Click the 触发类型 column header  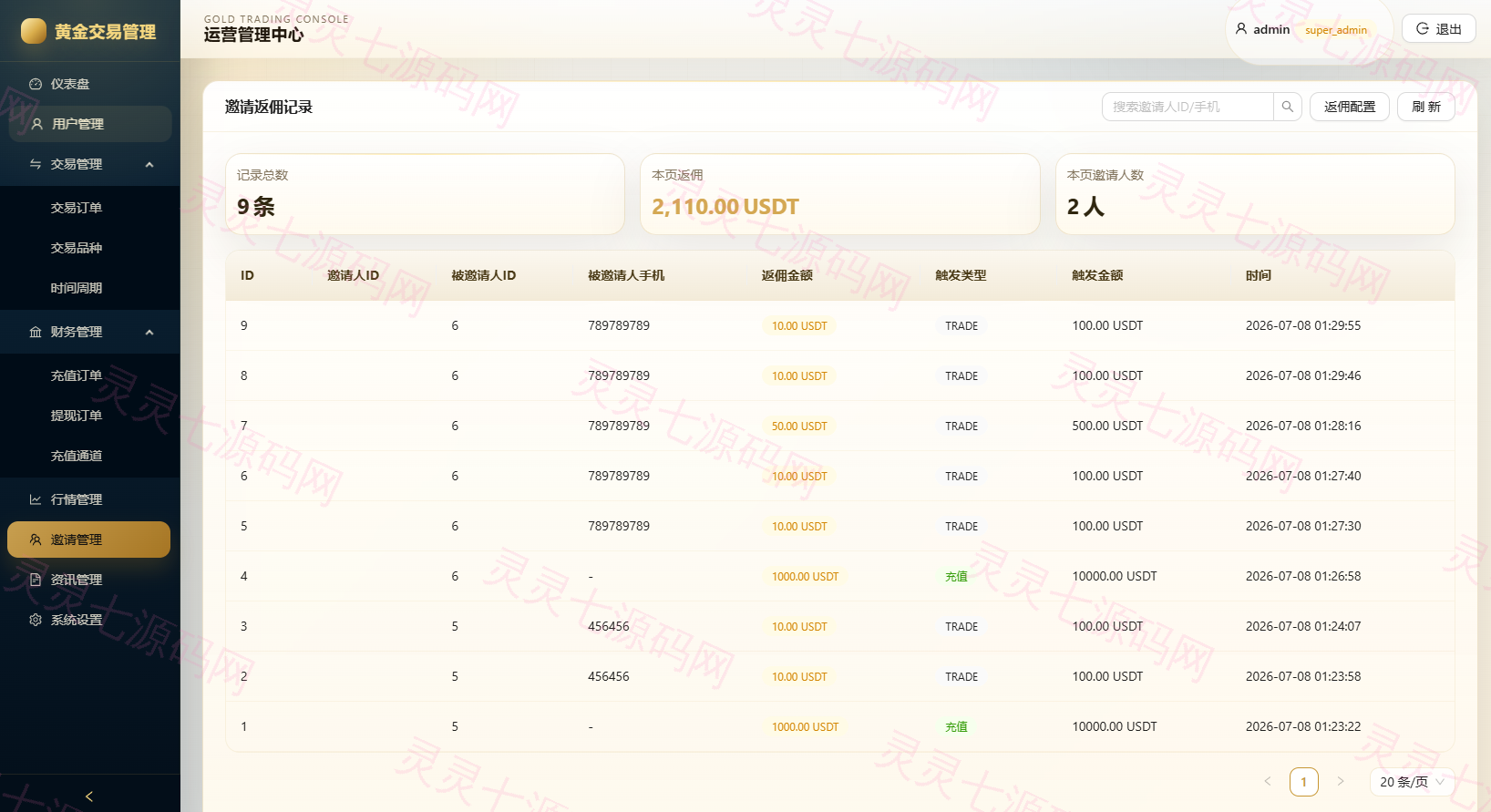961,275
